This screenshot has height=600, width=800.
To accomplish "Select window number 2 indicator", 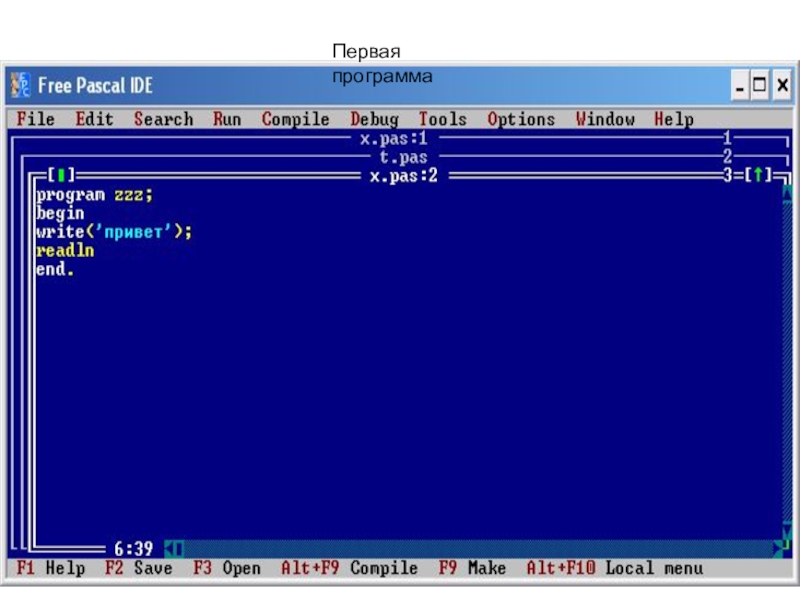I will click(x=728, y=157).
